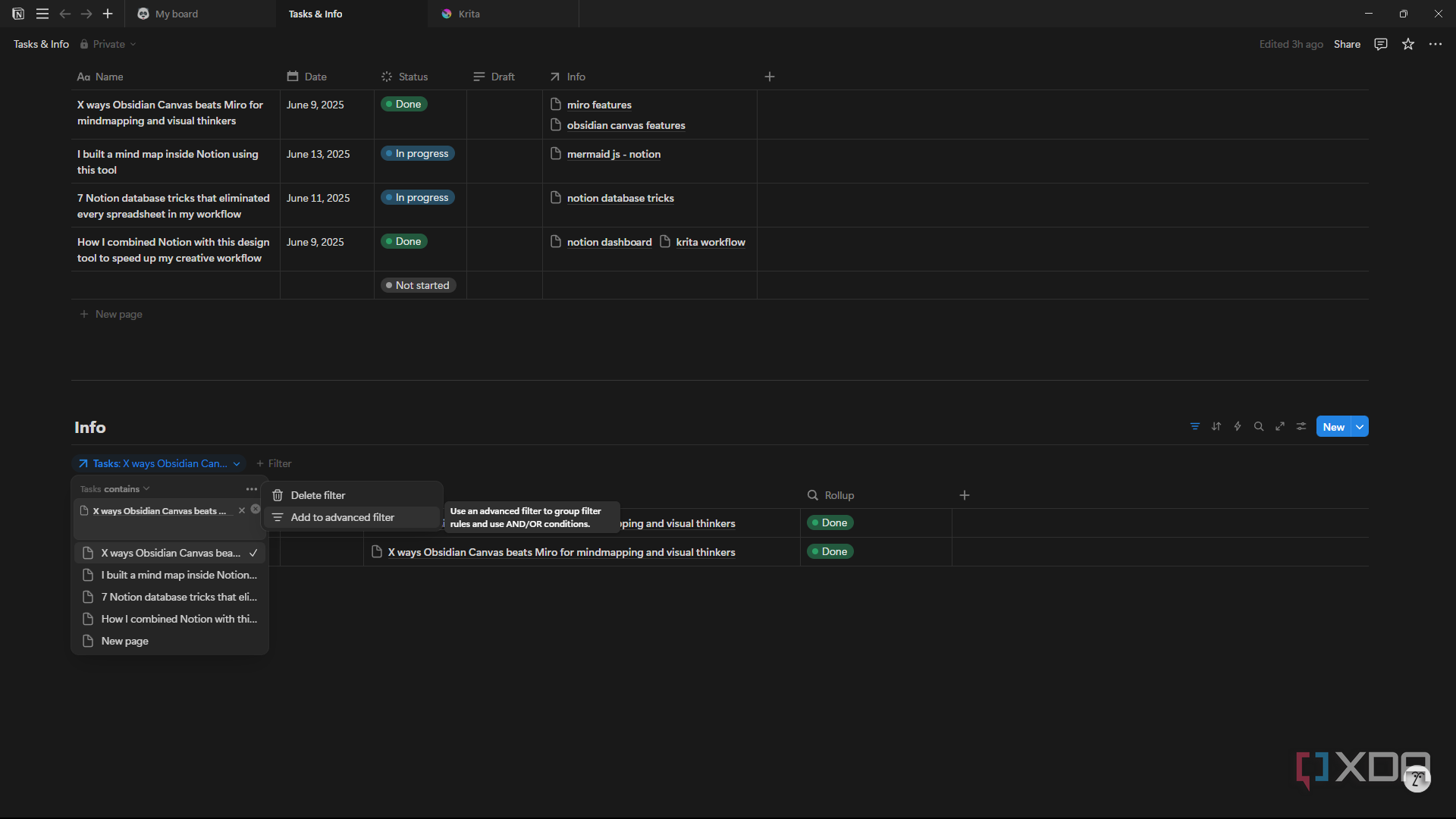This screenshot has width=1456, height=819.
Task: Click In progress status for June 11 row
Action: [418, 197]
